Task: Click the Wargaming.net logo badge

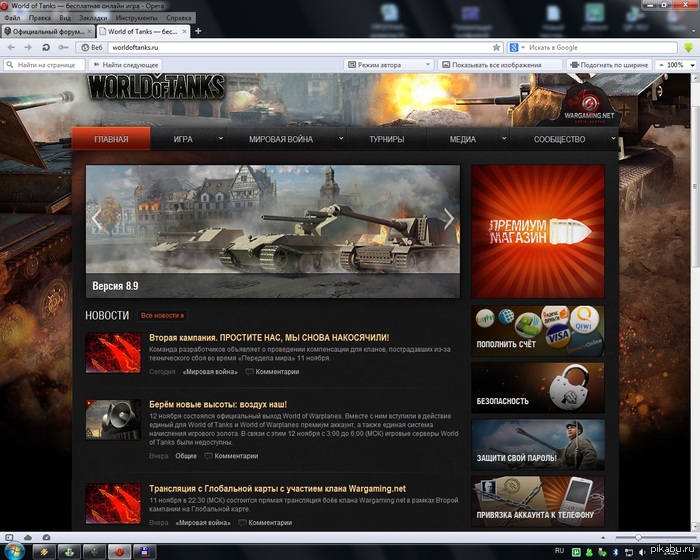Action: (589, 105)
